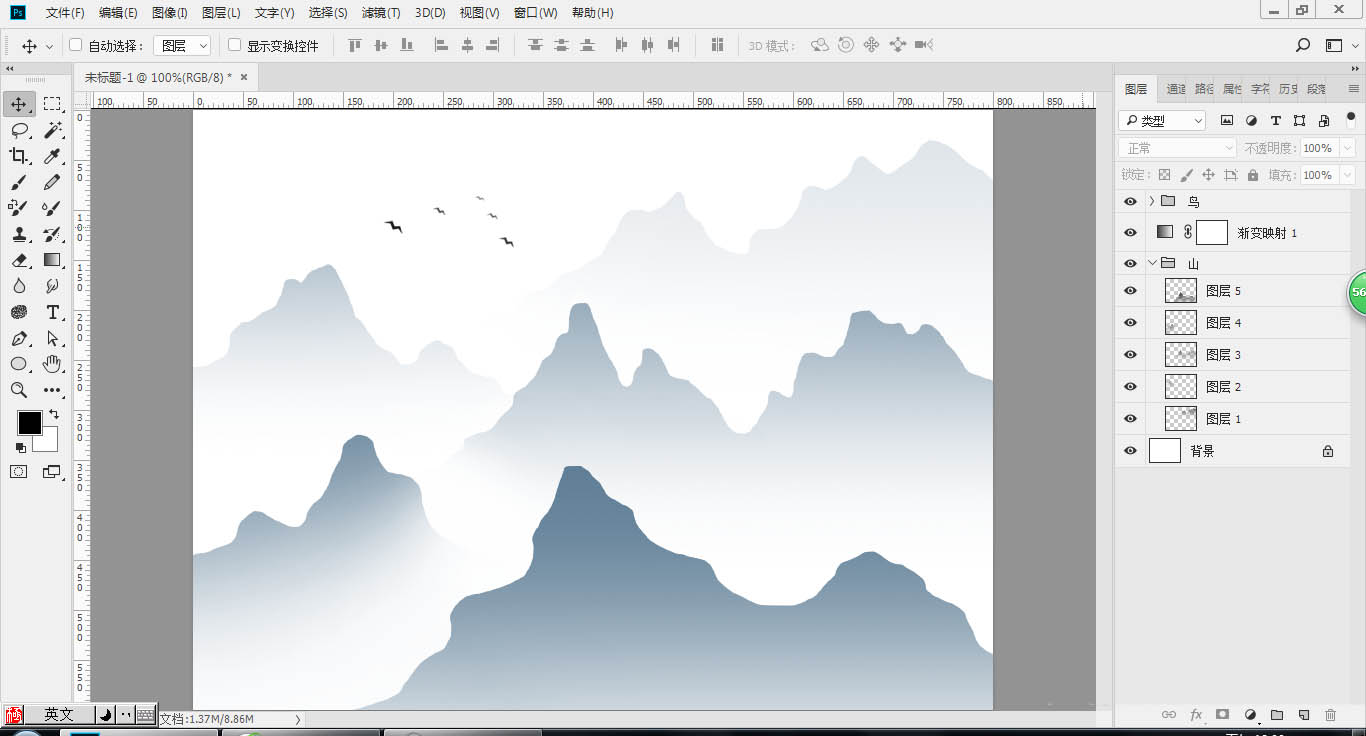The height and width of the screenshot is (736, 1366).
Task: Click the 渐变映射 1 gradient thumbnail
Action: coord(1164,232)
